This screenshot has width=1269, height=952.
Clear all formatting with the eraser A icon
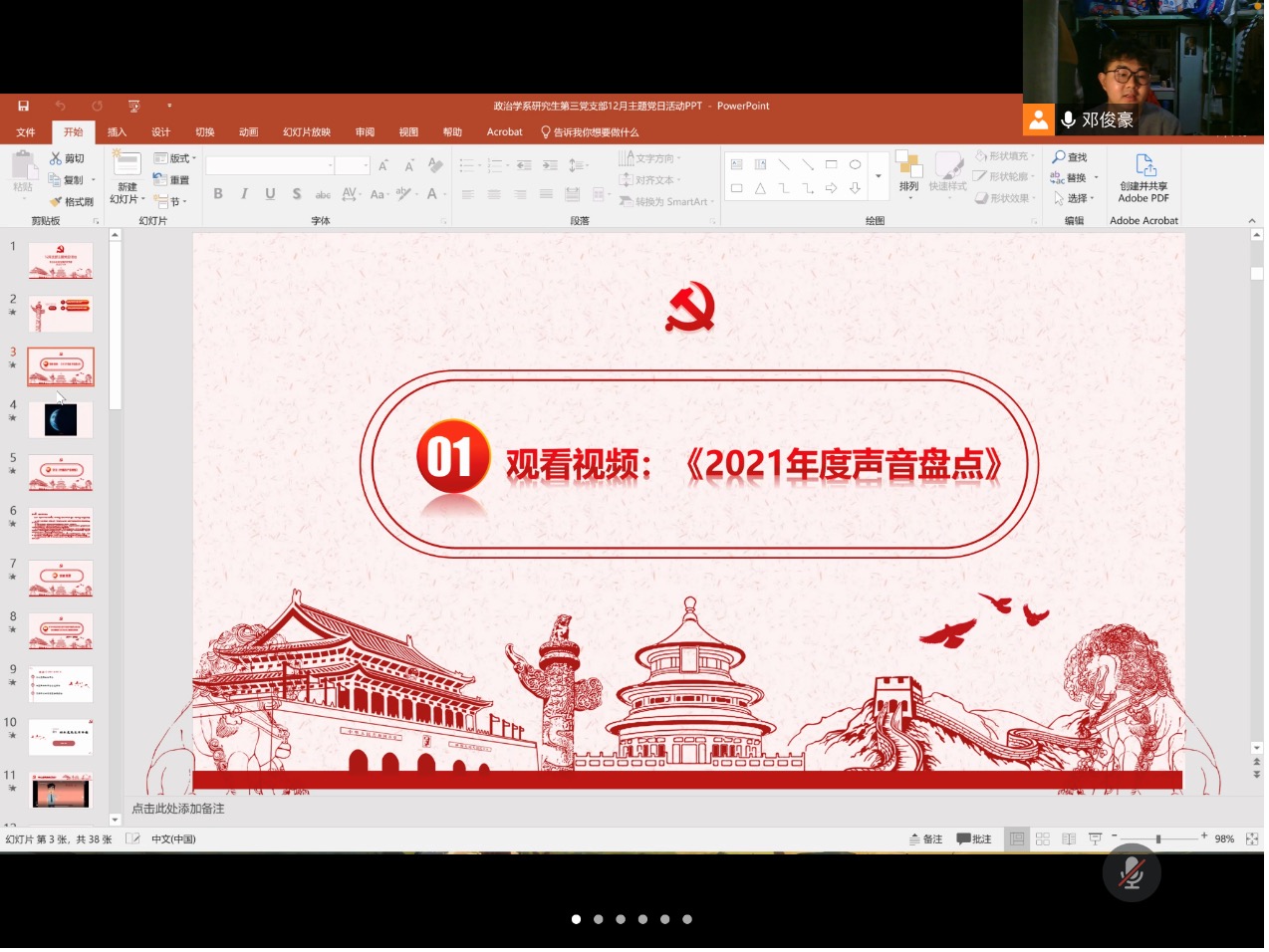point(434,165)
